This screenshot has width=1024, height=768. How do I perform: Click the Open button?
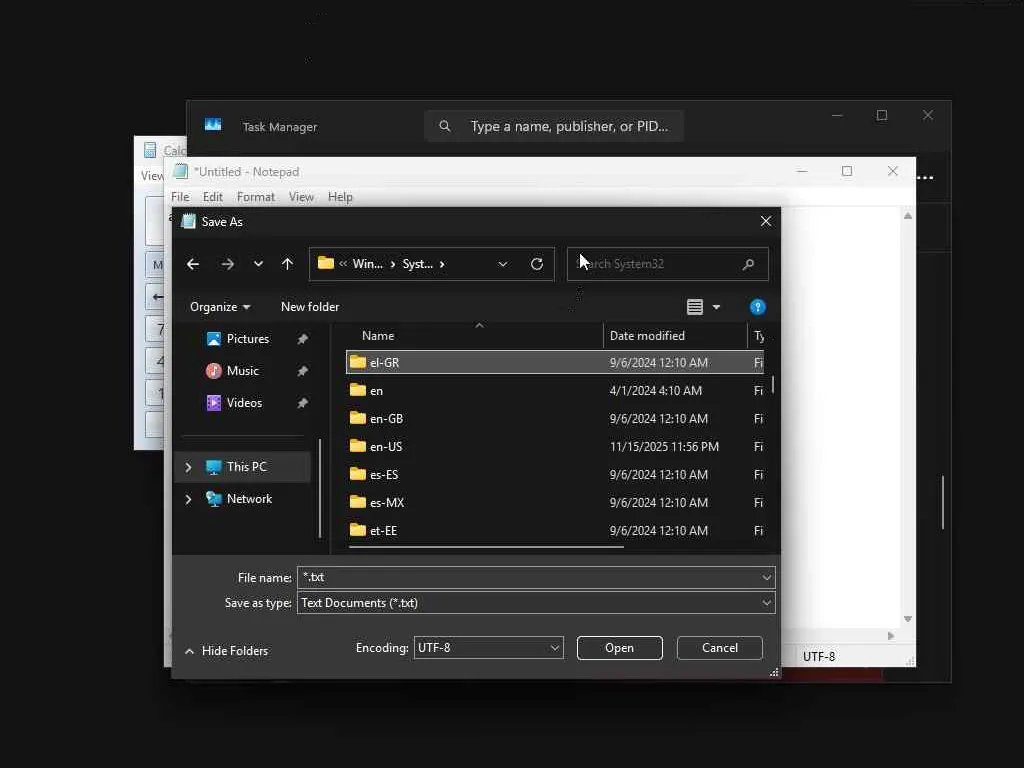(x=620, y=648)
